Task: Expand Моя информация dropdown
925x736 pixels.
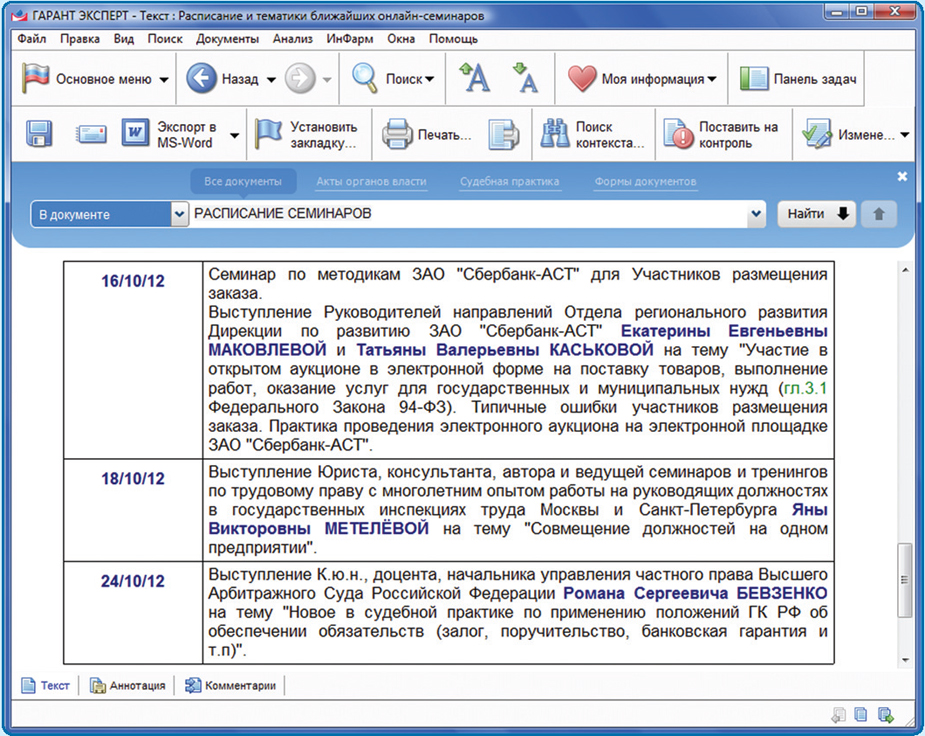Action: [712, 80]
